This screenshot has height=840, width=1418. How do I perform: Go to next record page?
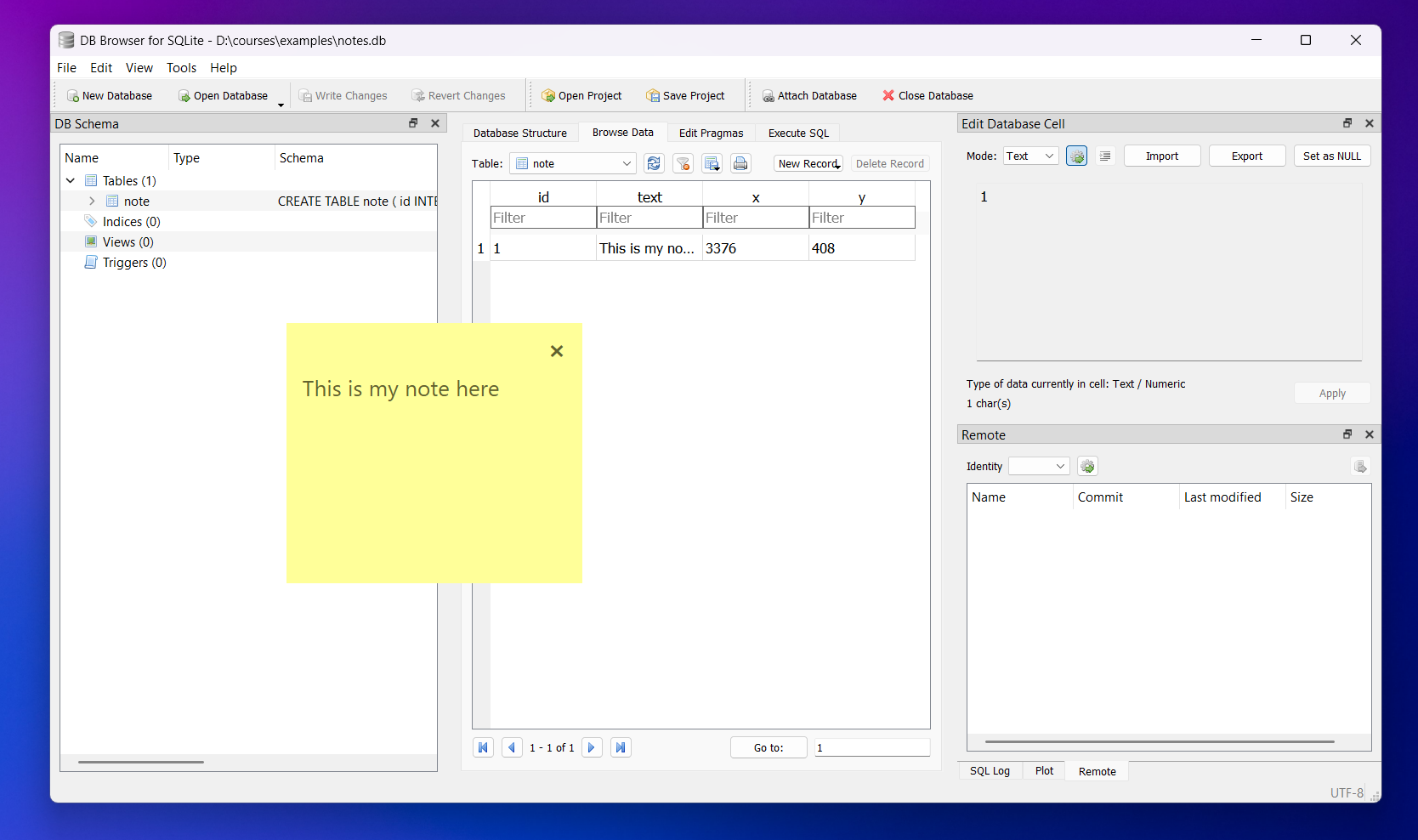click(x=592, y=747)
